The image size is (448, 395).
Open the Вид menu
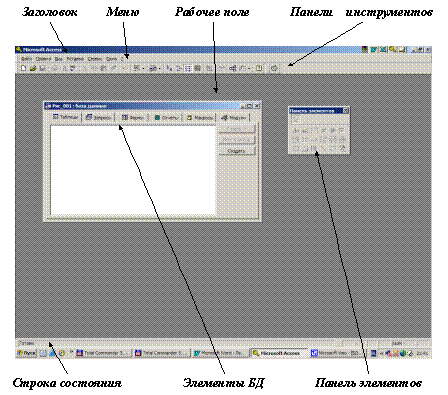point(59,59)
